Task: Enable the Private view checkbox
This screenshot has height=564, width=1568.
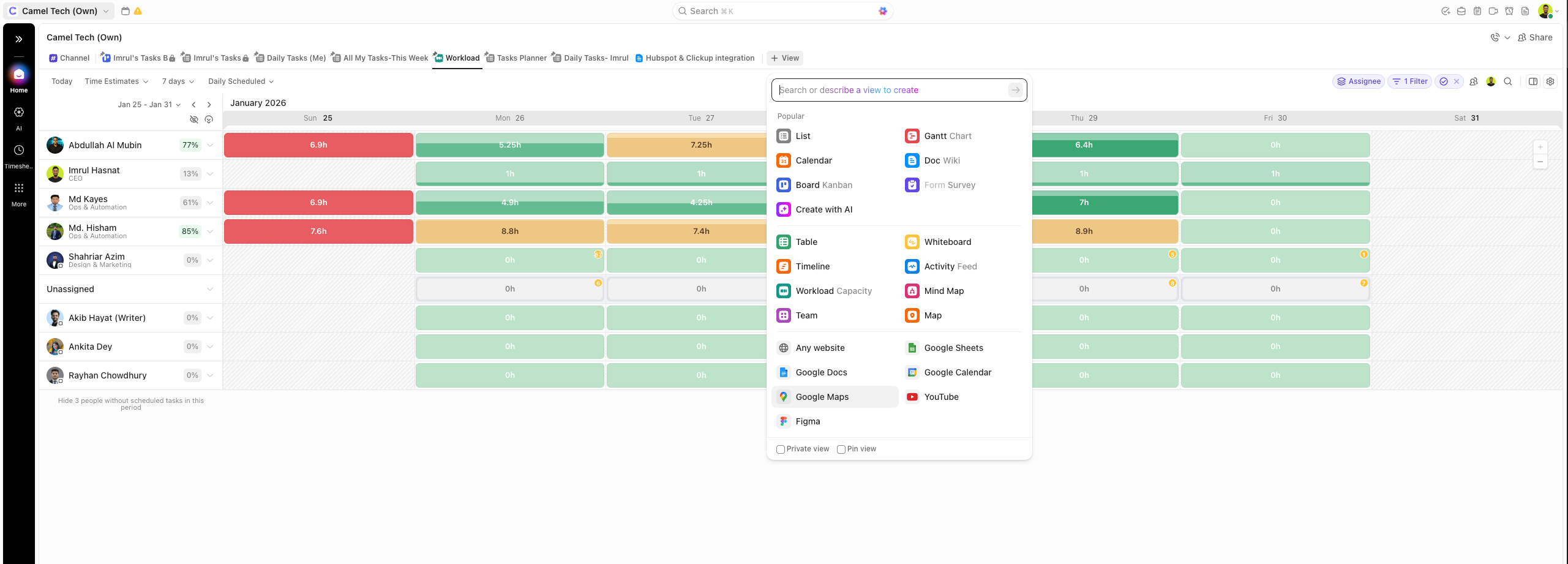Action: [781, 449]
